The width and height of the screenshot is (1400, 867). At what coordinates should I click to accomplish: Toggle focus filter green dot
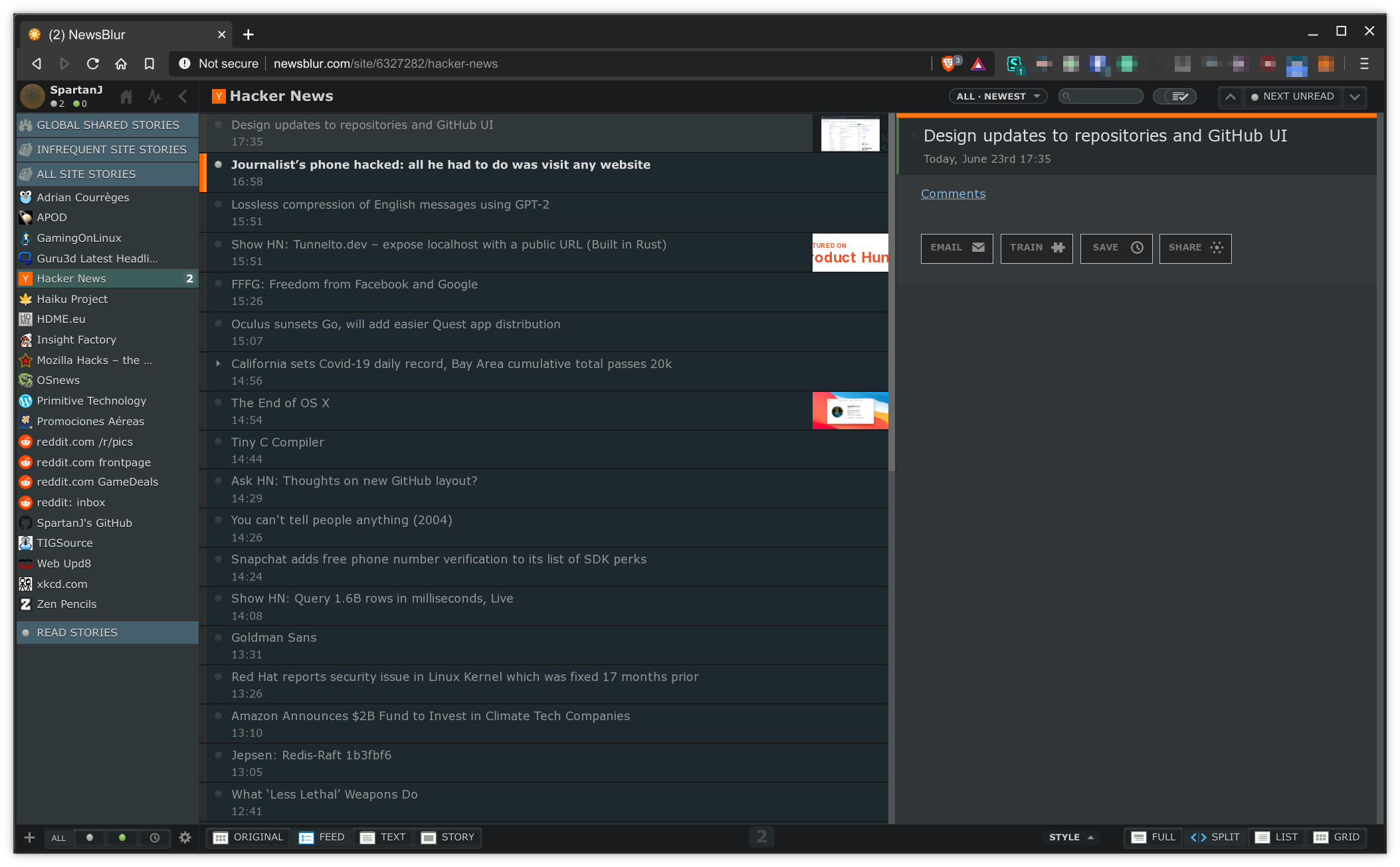pos(122,838)
